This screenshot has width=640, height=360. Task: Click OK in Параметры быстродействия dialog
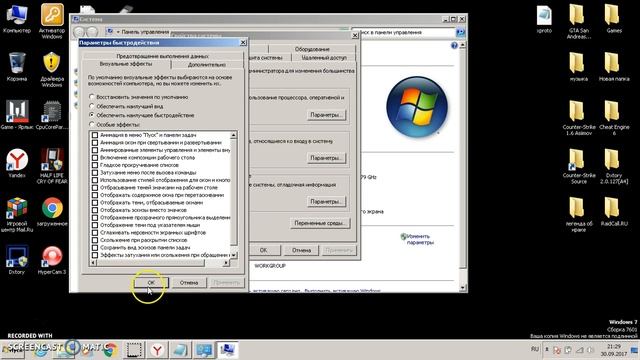pos(151,282)
